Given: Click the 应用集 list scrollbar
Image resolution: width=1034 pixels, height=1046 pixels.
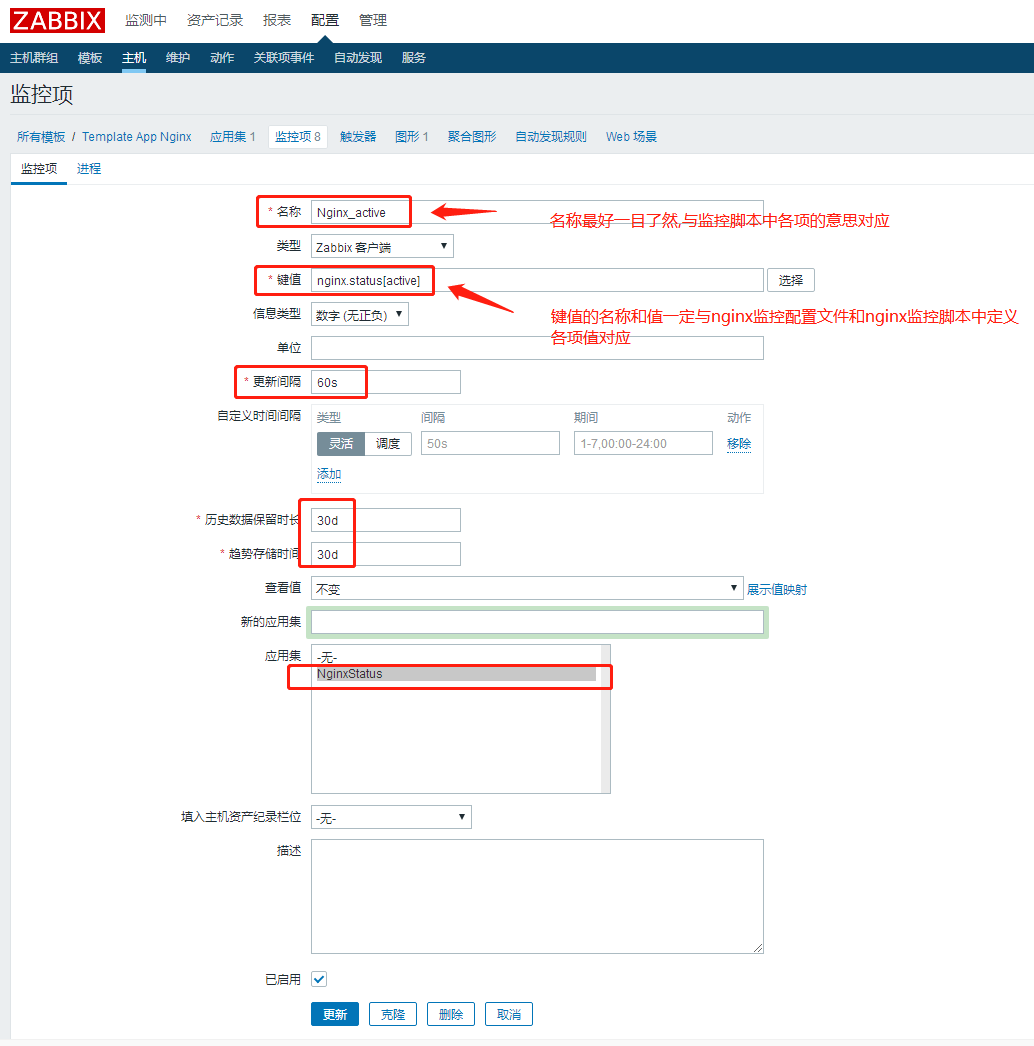Looking at the screenshot, I should coord(606,718).
